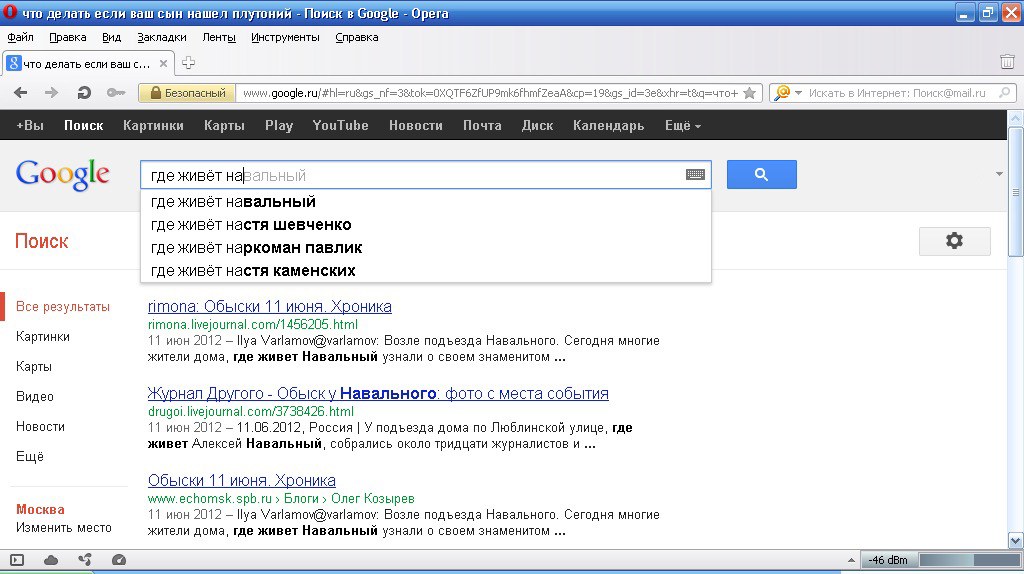Open YouTube in Google bar

point(340,125)
